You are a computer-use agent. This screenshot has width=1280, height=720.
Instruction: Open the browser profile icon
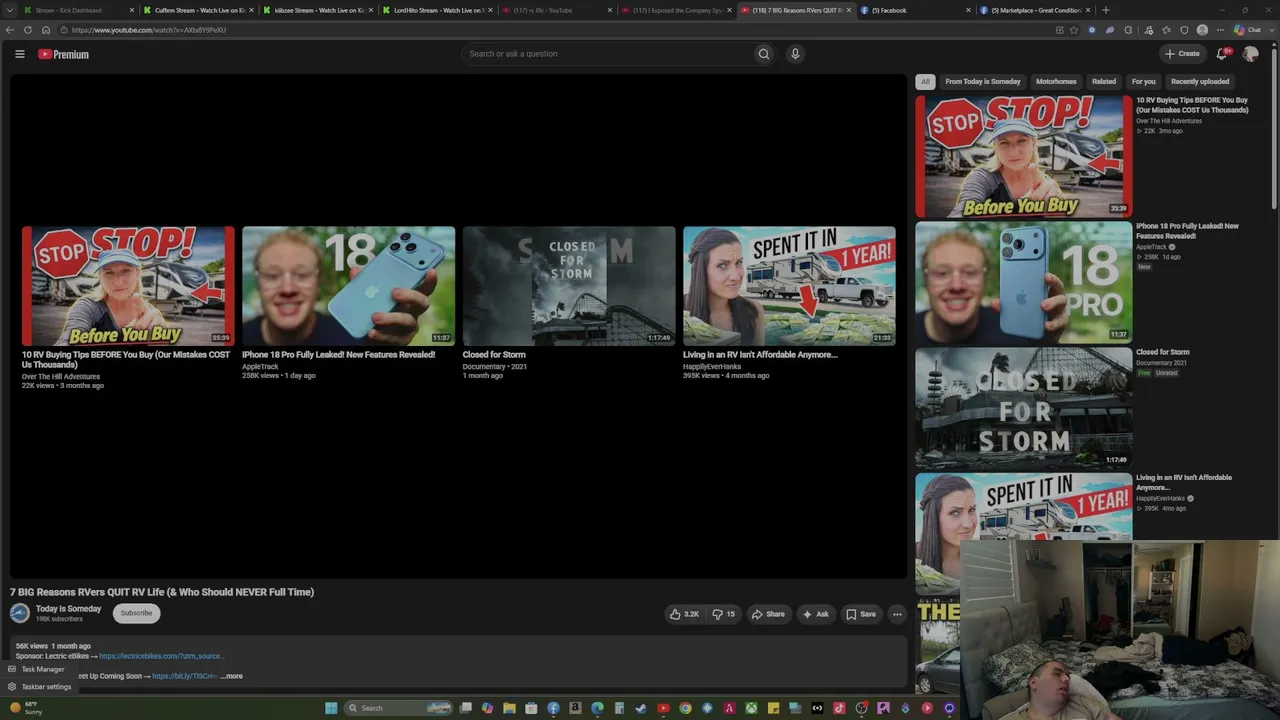(1202, 30)
